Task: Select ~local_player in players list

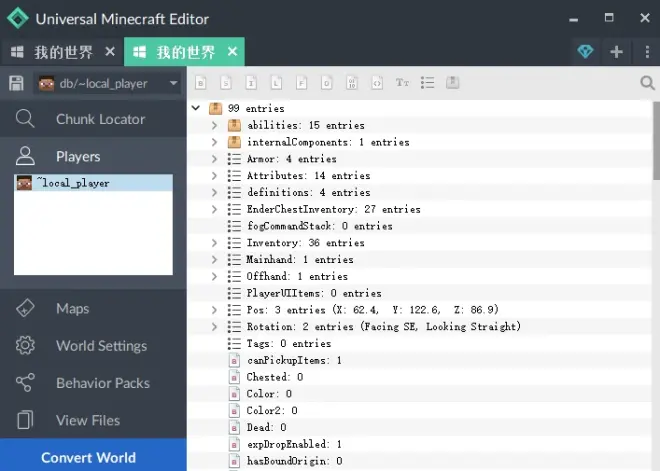Action: (93, 183)
